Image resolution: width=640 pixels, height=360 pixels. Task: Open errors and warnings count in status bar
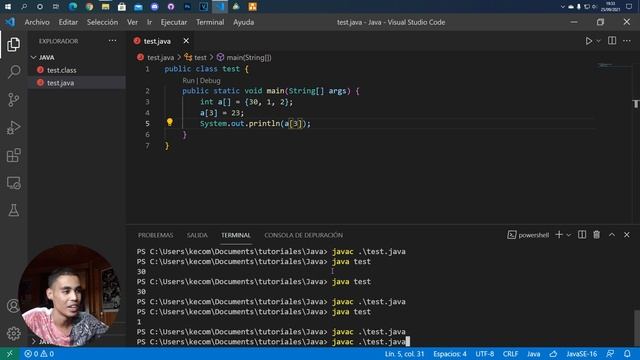click(39, 354)
